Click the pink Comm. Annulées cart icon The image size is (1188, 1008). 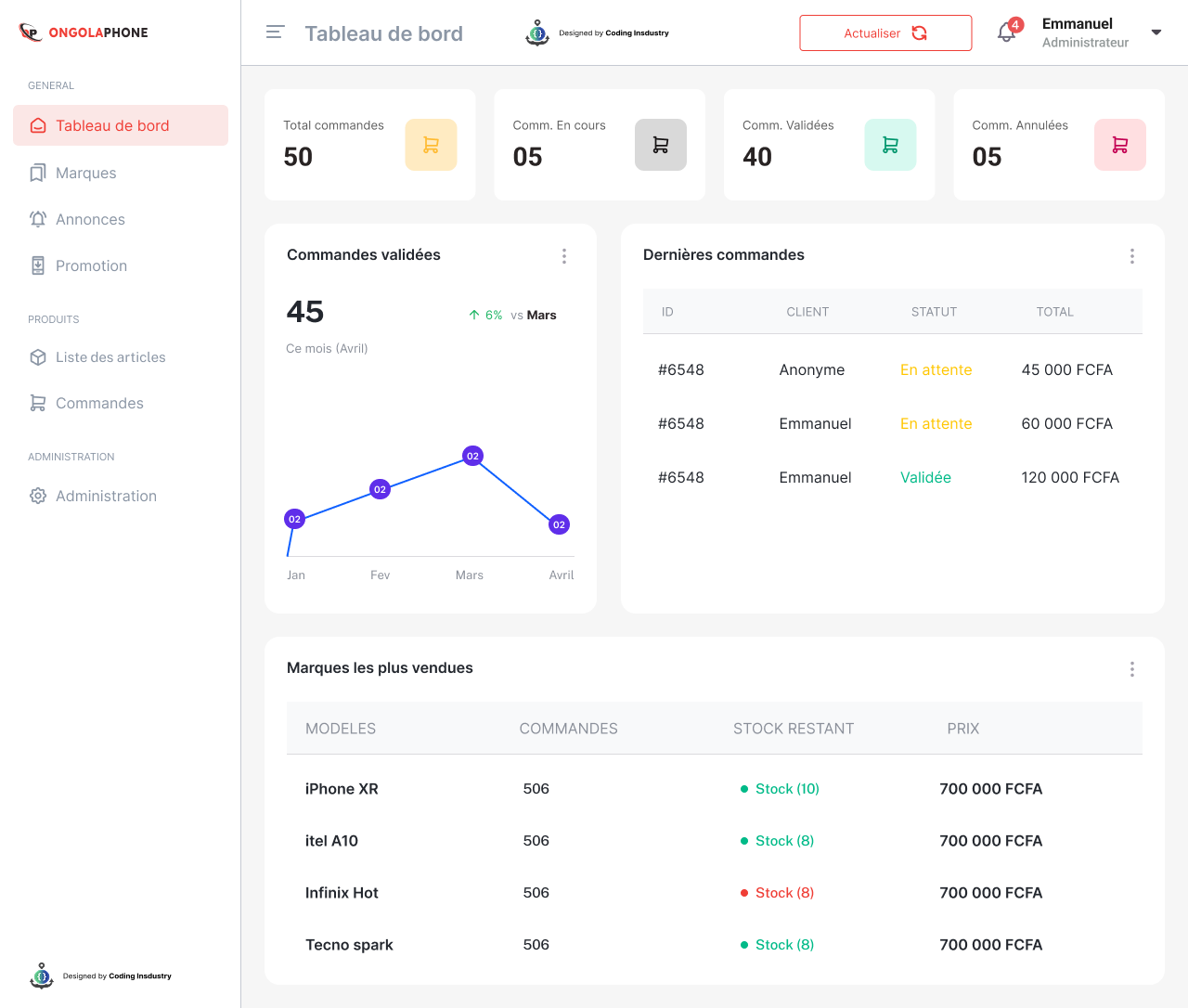click(1119, 145)
